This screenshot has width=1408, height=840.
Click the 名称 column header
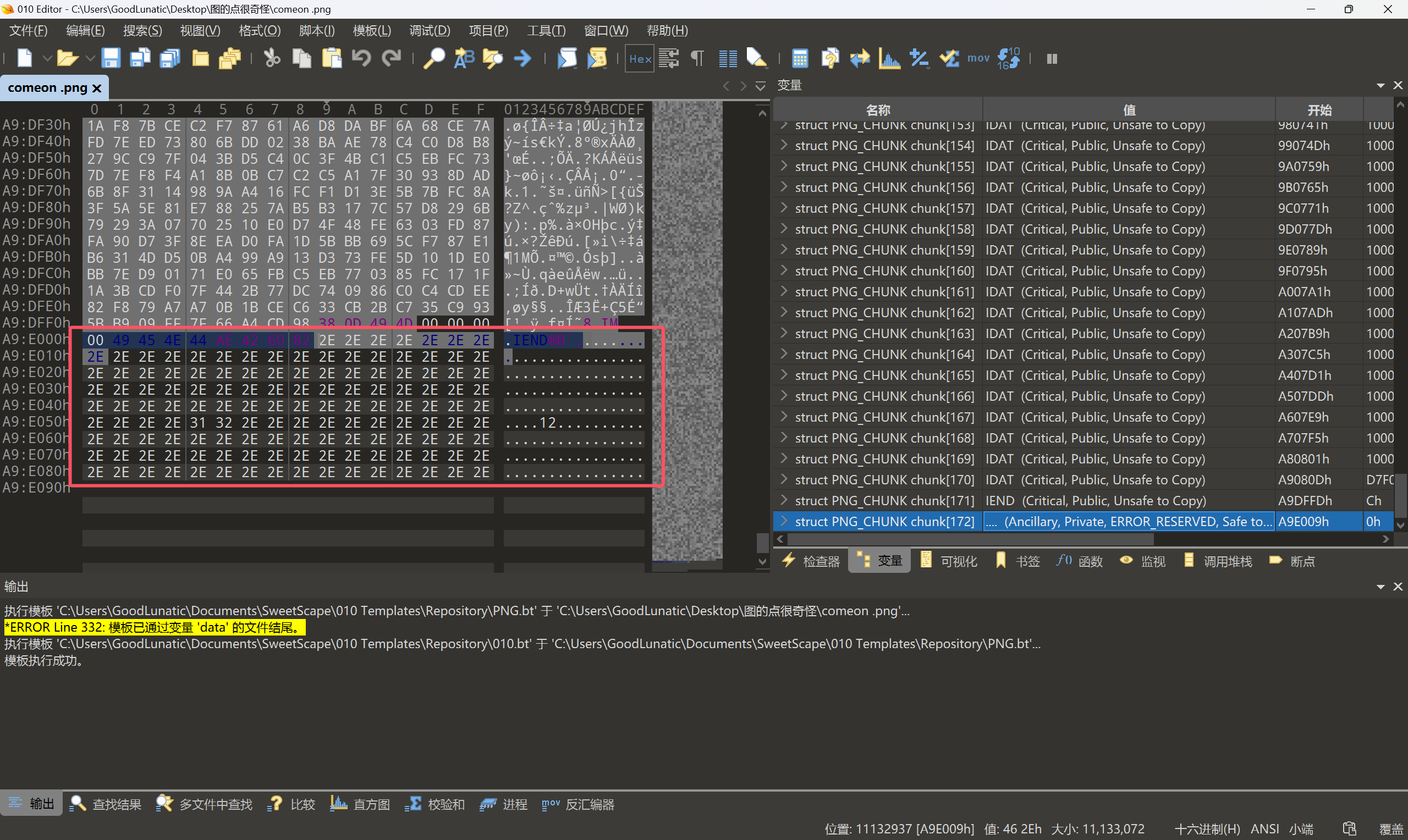coord(877,110)
